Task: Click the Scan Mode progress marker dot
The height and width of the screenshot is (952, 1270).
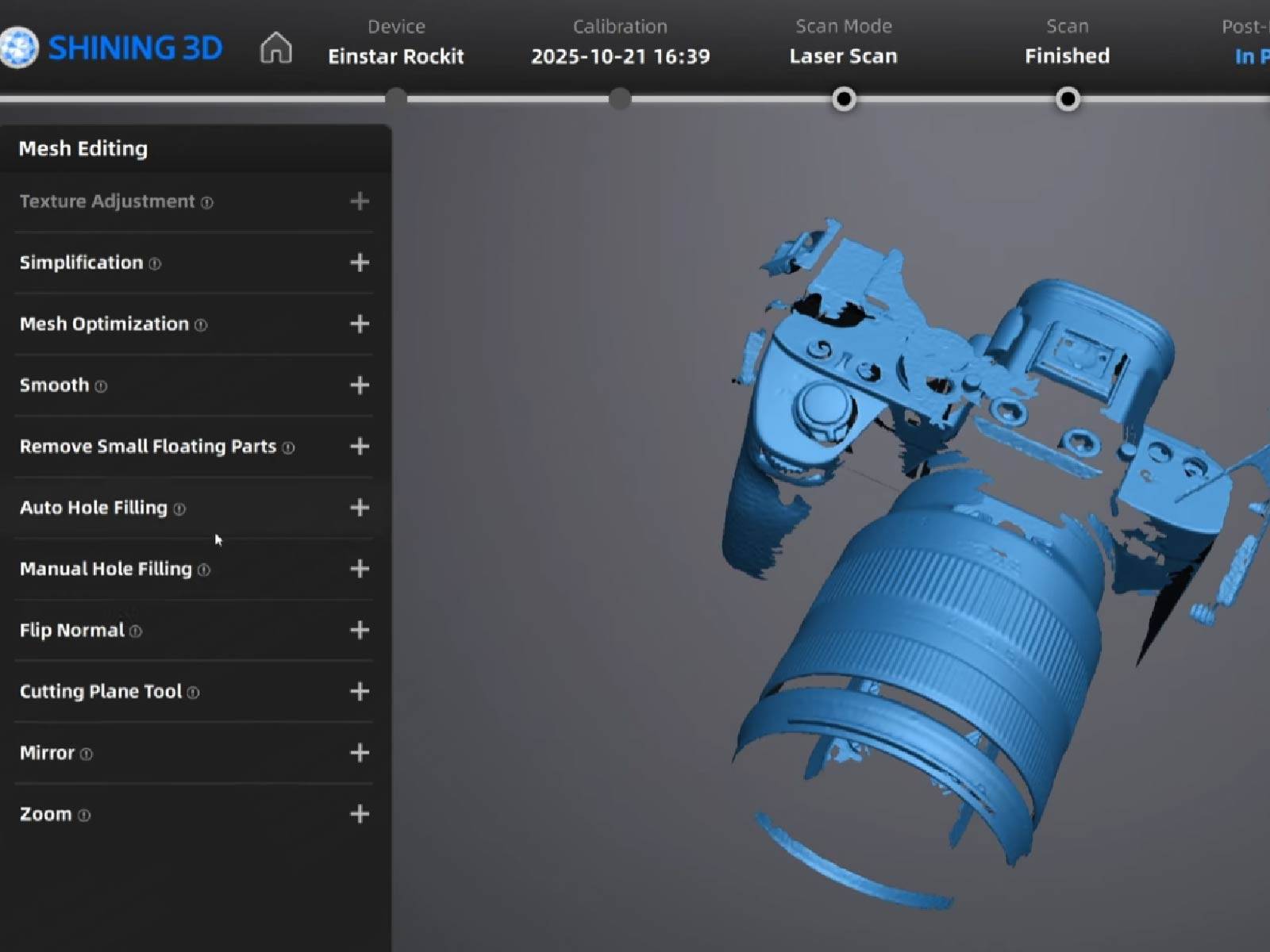Action: click(x=844, y=99)
